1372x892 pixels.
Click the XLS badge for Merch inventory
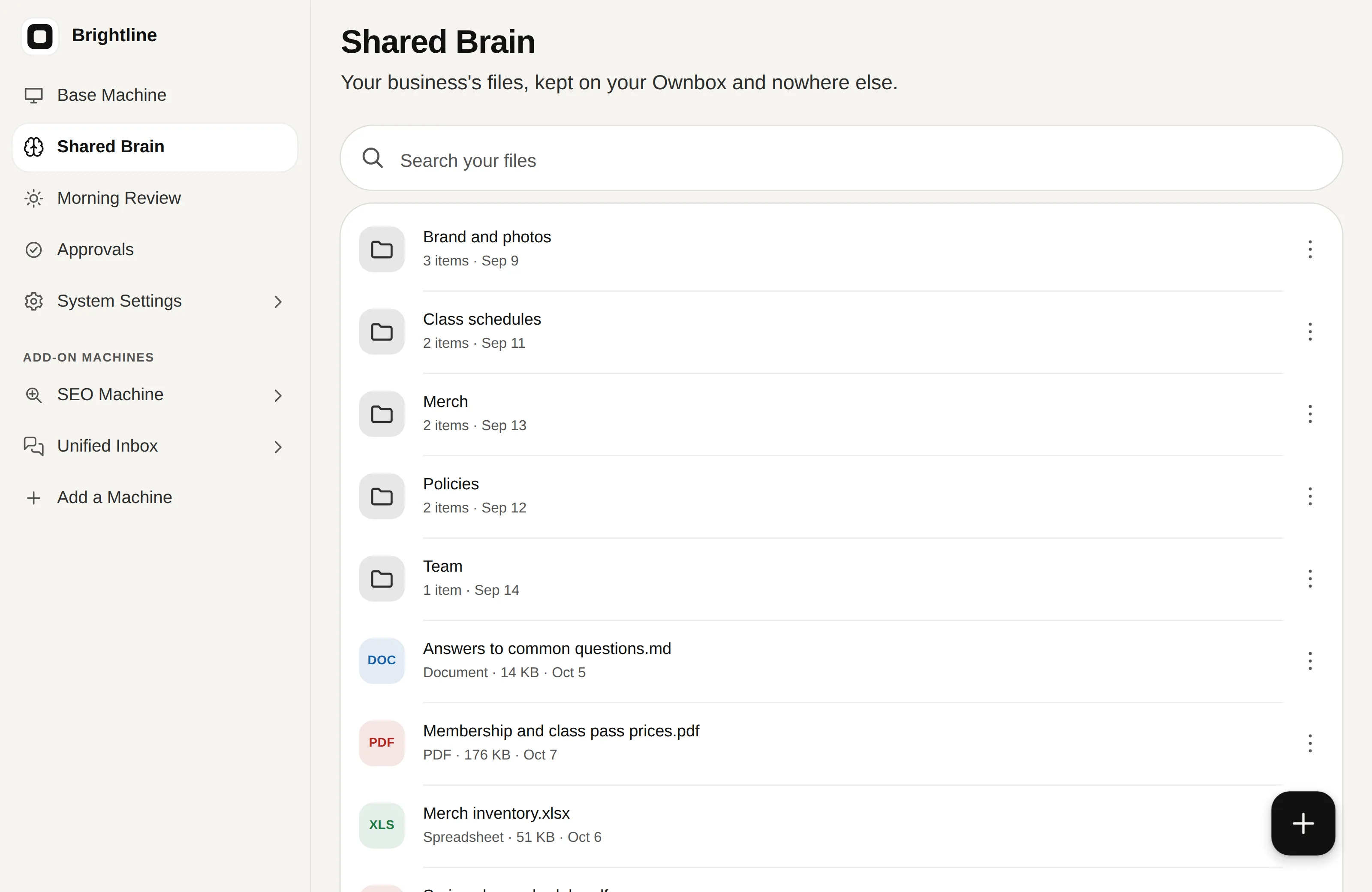tap(382, 826)
